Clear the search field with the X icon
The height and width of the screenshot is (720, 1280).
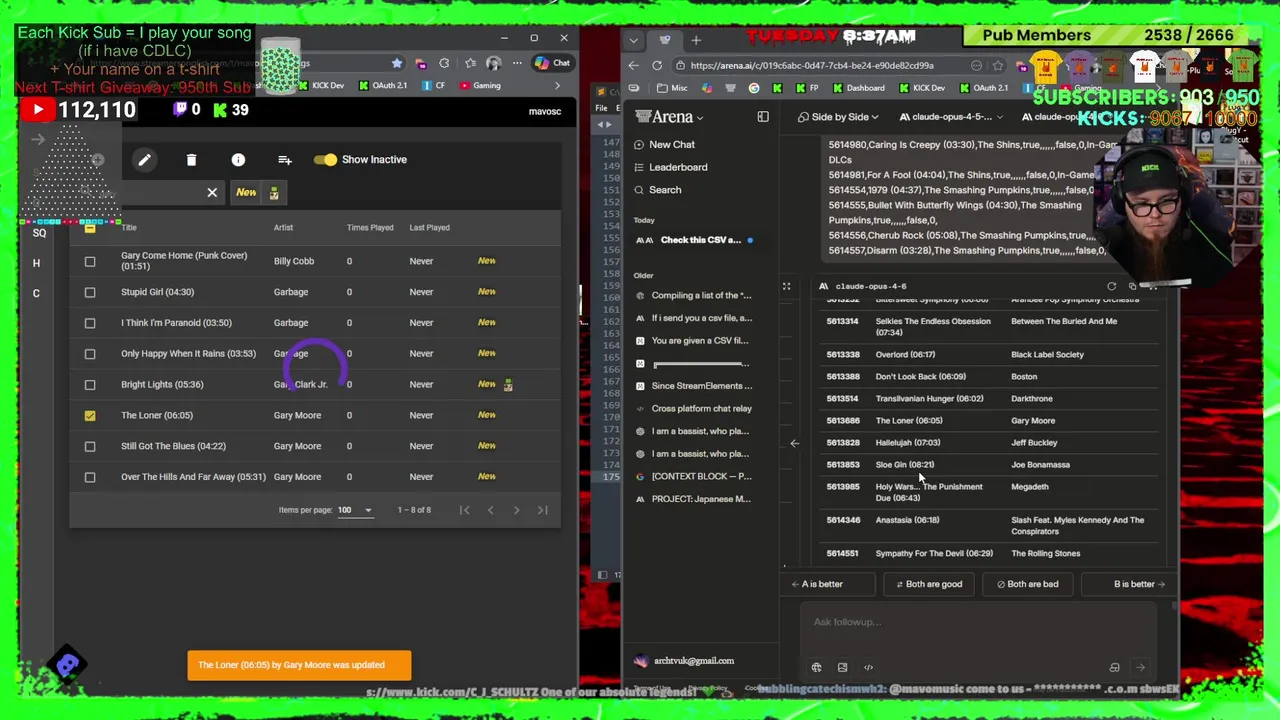pyautogui.click(x=212, y=192)
